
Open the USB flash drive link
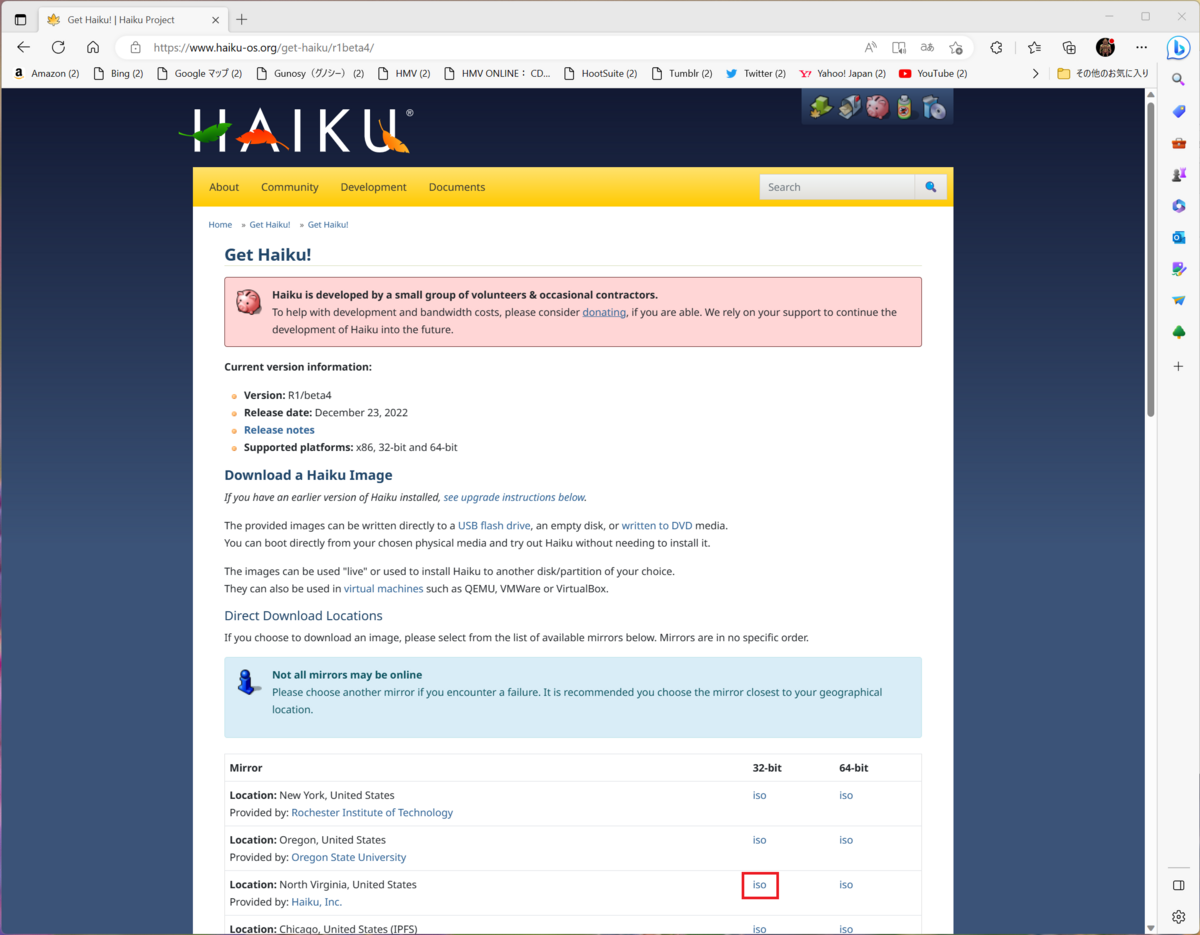494,526
